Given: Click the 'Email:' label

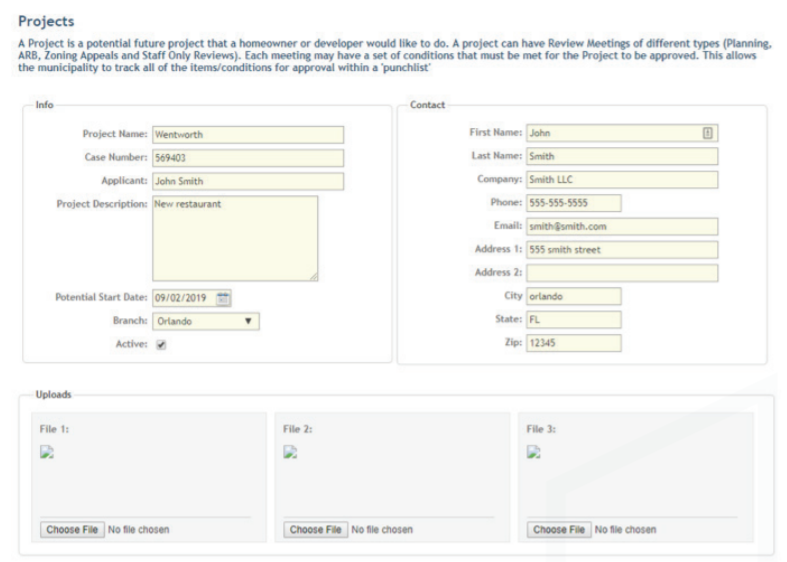Looking at the screenshot, I should click(508, 225).
